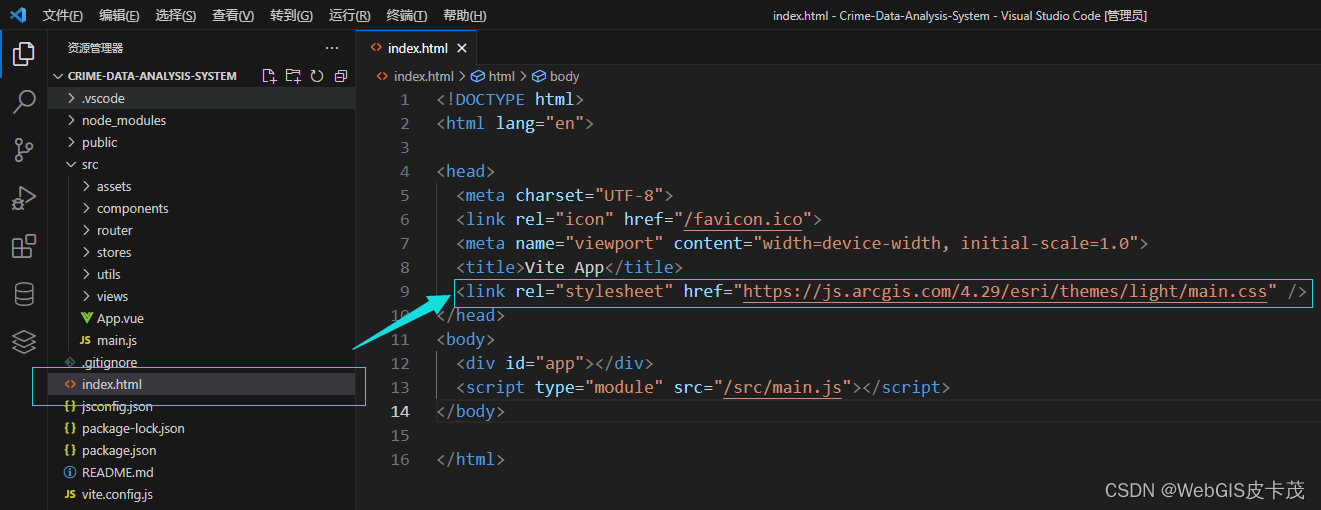Click the 资源管理器 panel title
The image size is (1321, 510).
96,48
